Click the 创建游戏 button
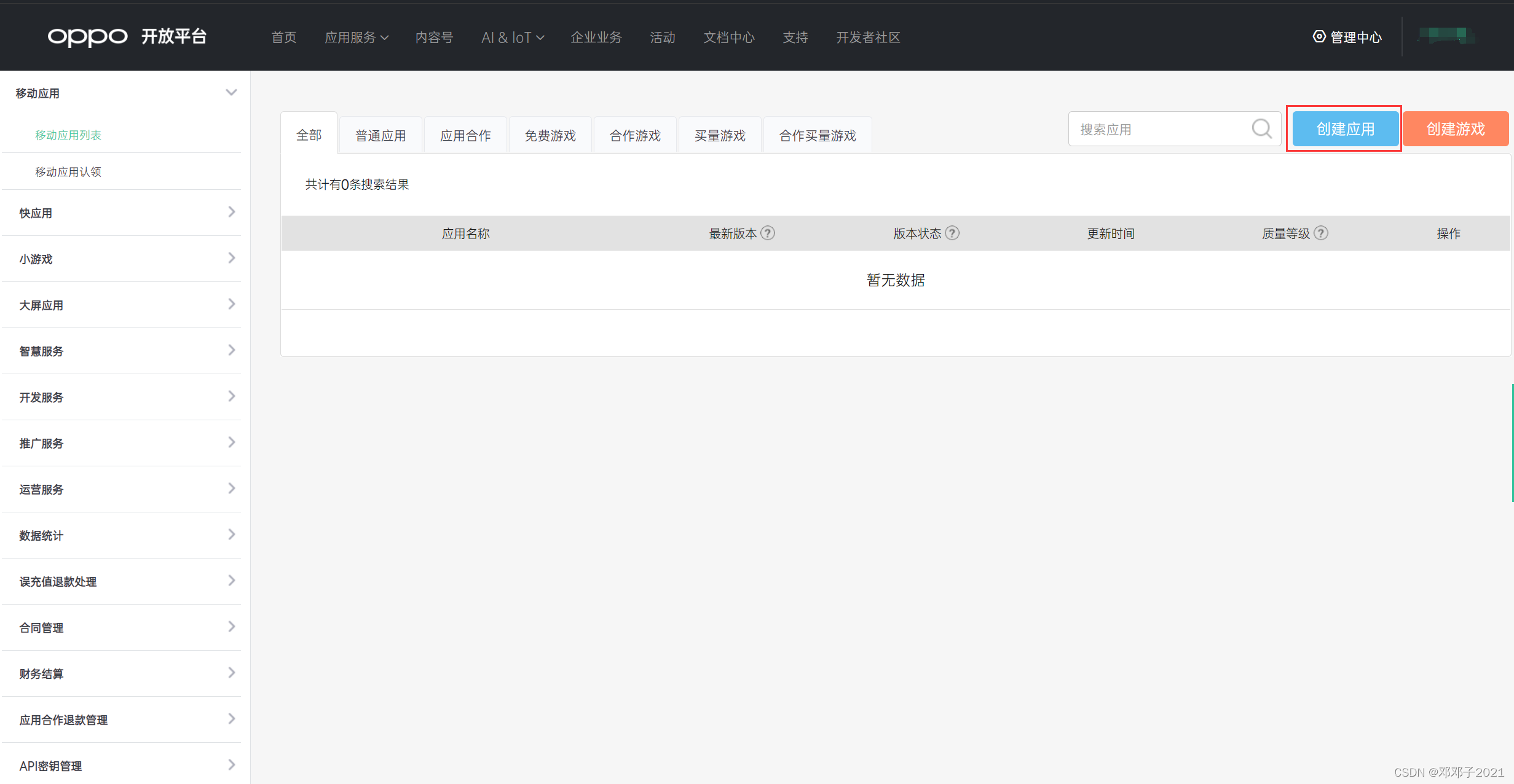The width and height of the screenshot is (1514, 784). point(1455,129)
